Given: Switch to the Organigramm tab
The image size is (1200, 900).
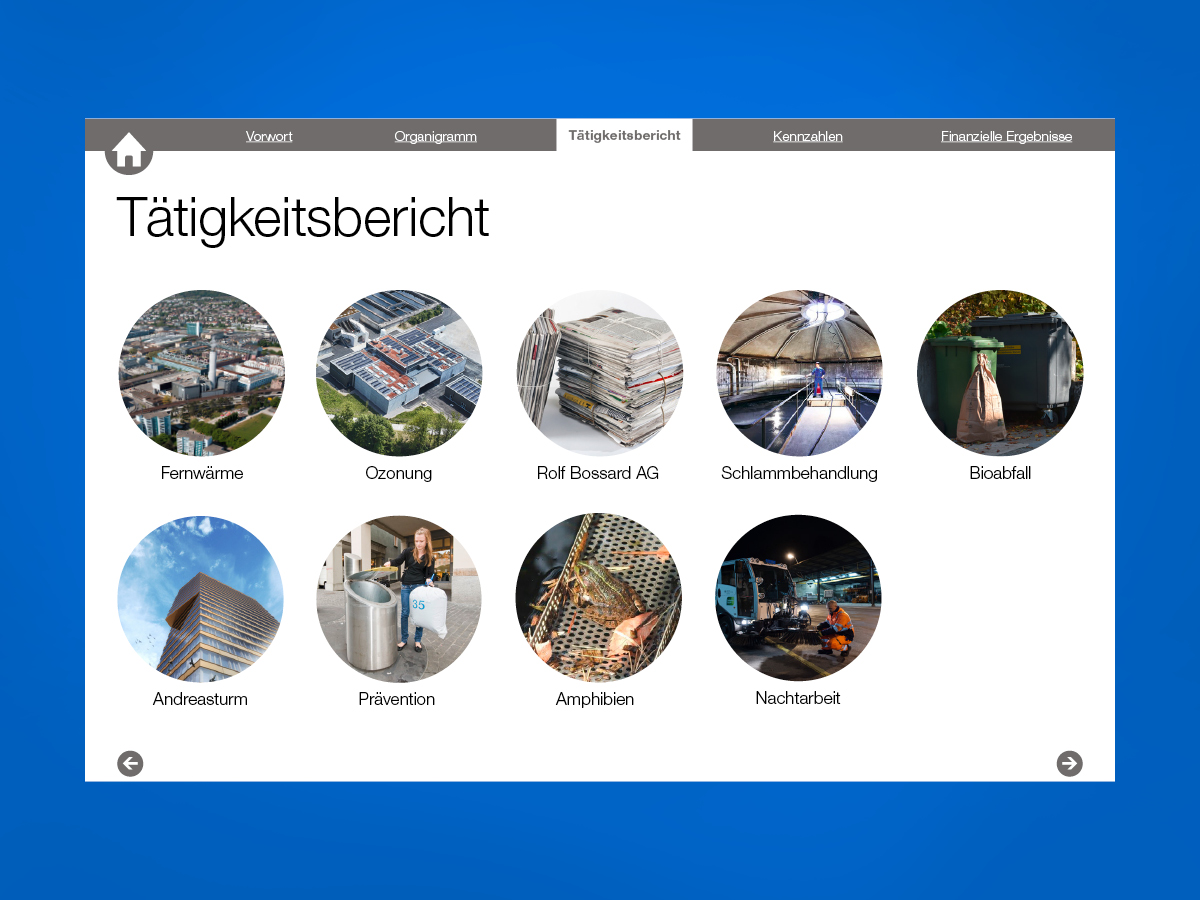Looking at the screenshot, I should tap(435, 136).
